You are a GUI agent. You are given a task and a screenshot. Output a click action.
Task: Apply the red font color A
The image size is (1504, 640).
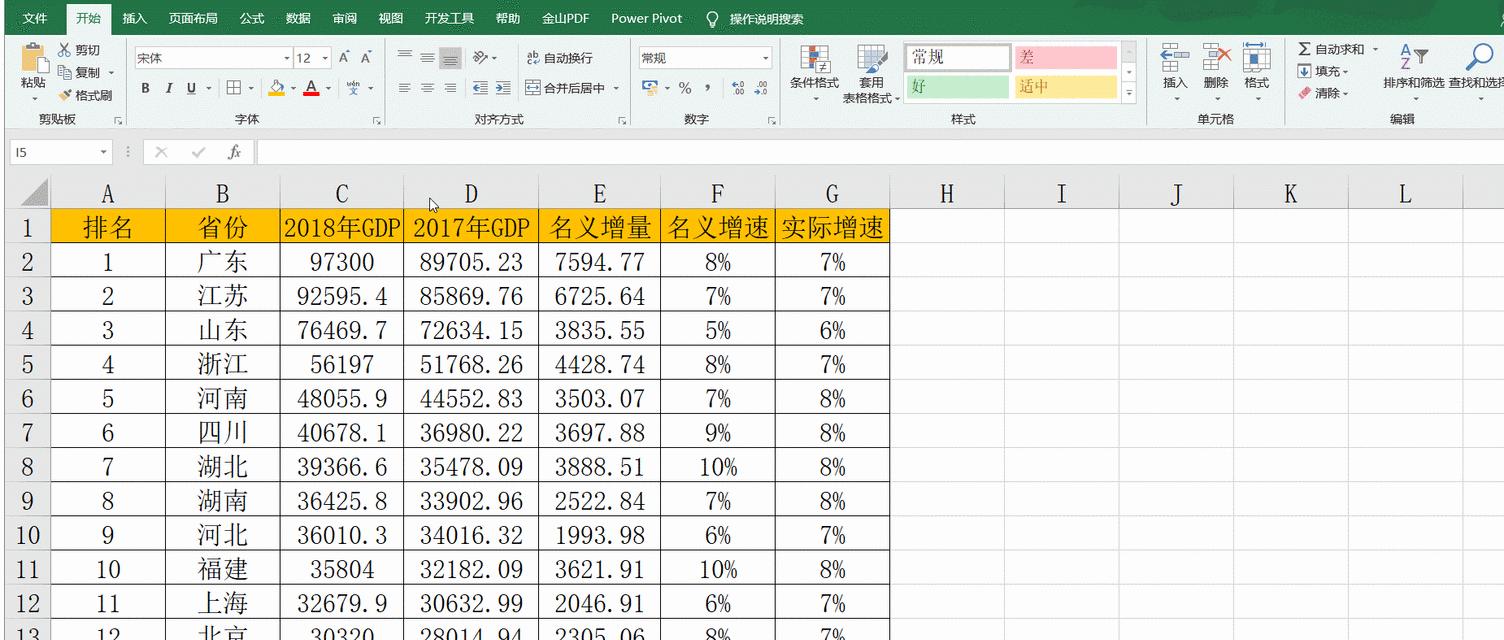point(312,88)
